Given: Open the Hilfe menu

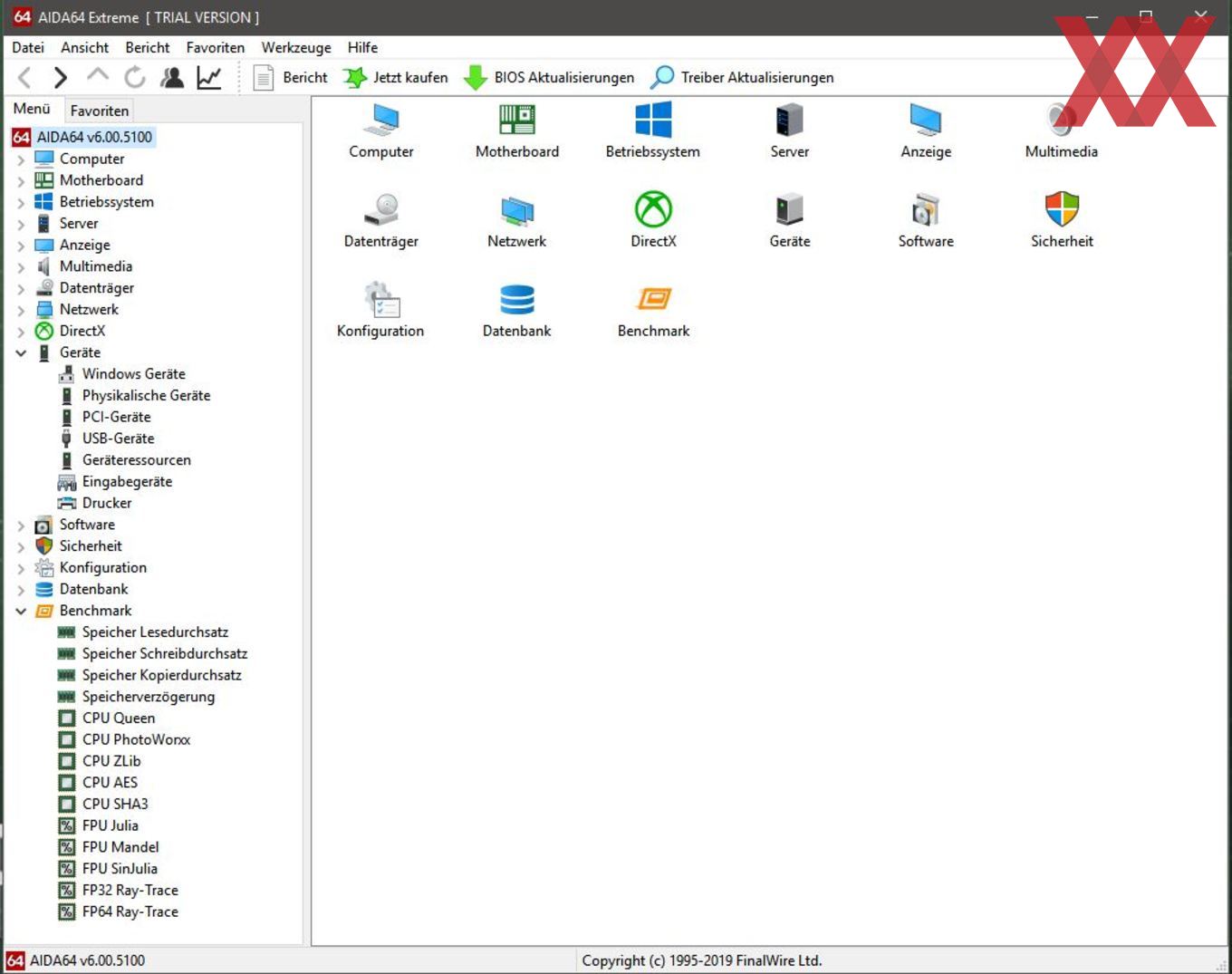Looking at the screenshot, I should 362,47.
